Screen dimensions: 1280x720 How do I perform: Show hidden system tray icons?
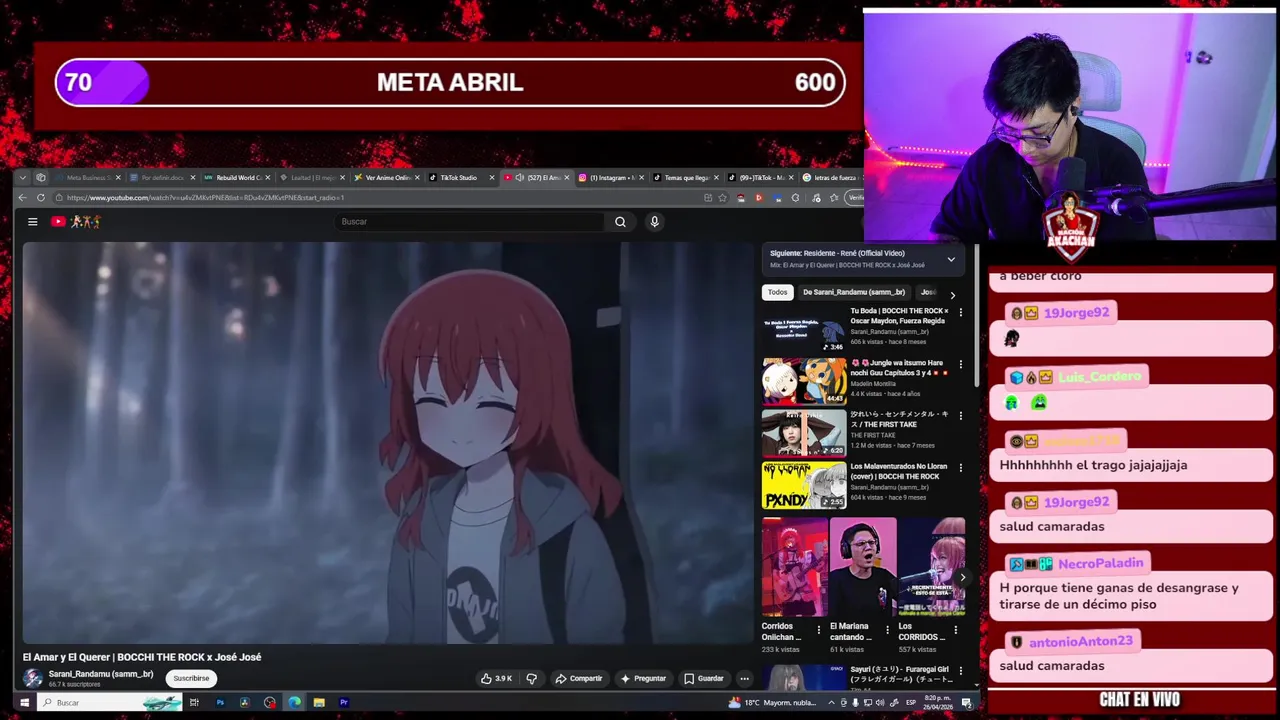point(830,703)
